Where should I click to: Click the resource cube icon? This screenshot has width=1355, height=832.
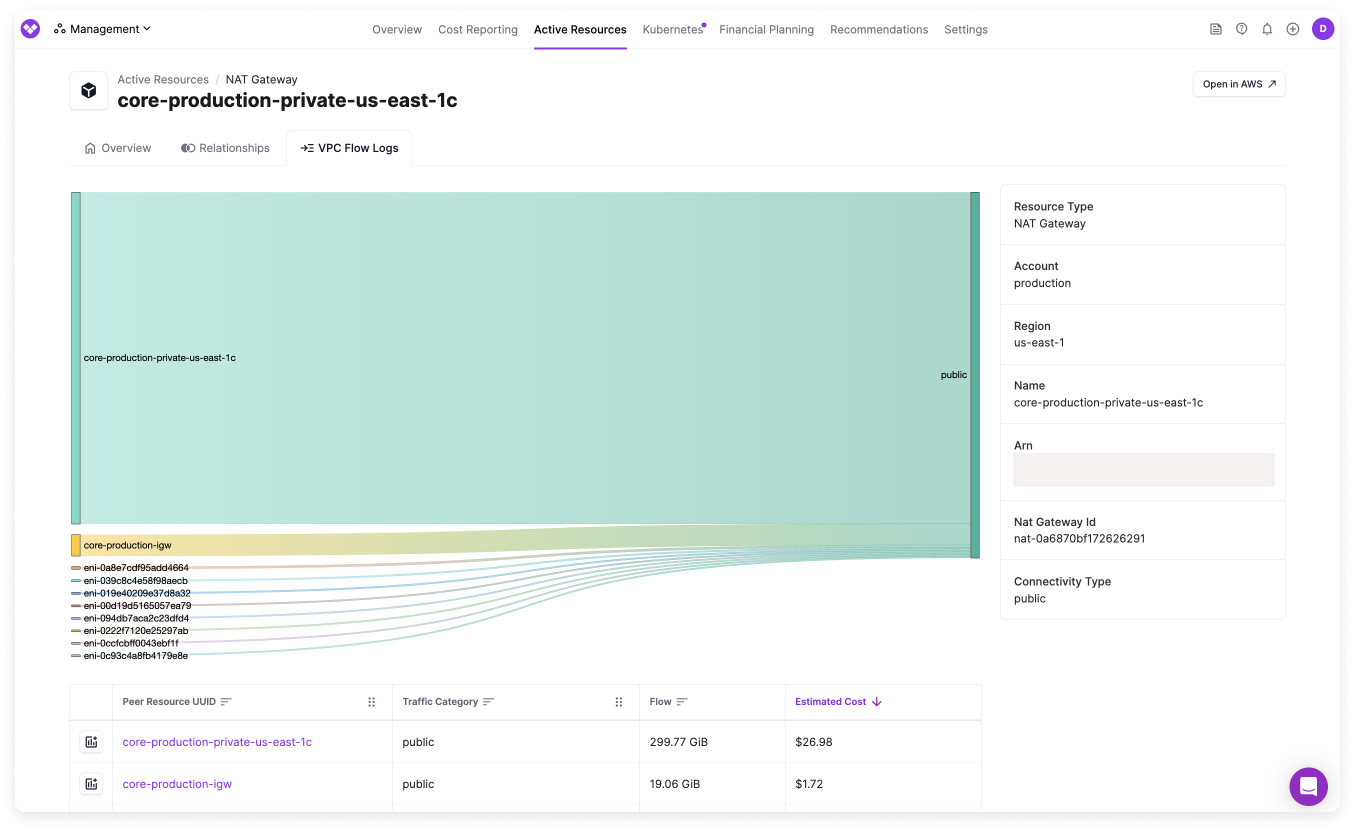click(x=89, y=91)
